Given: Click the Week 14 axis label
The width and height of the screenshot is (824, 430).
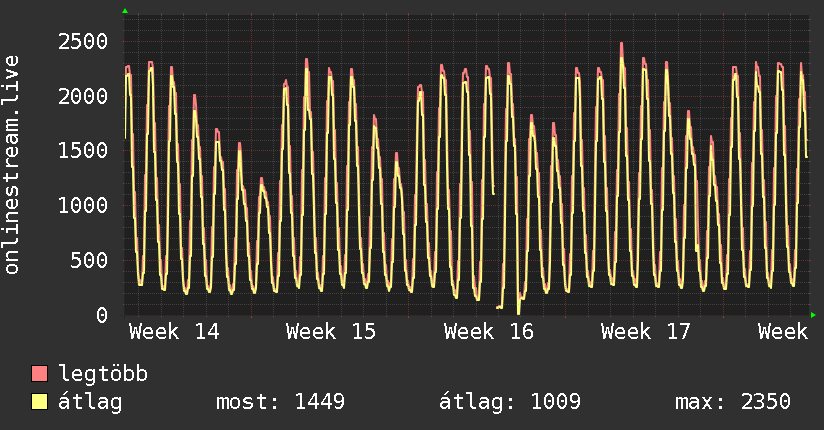Looking at the screenshot, I should point(174,332).
